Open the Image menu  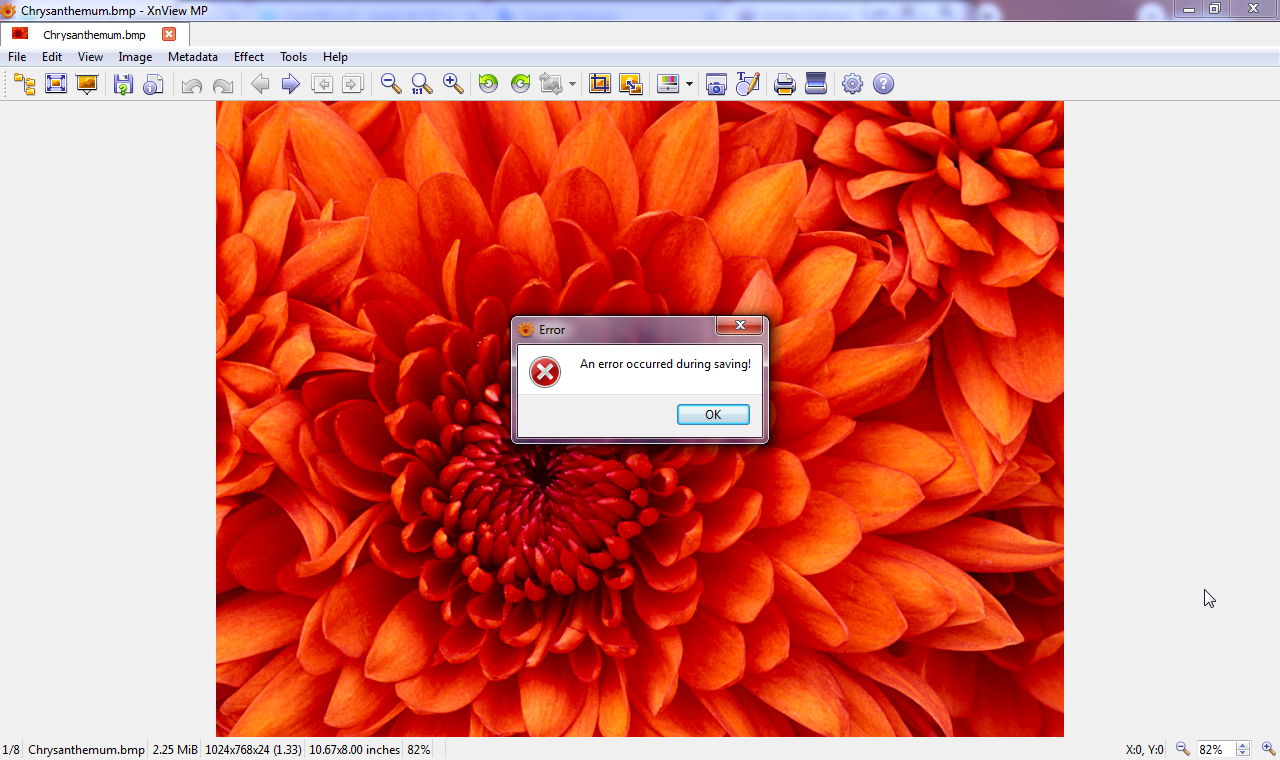[135, 57]
